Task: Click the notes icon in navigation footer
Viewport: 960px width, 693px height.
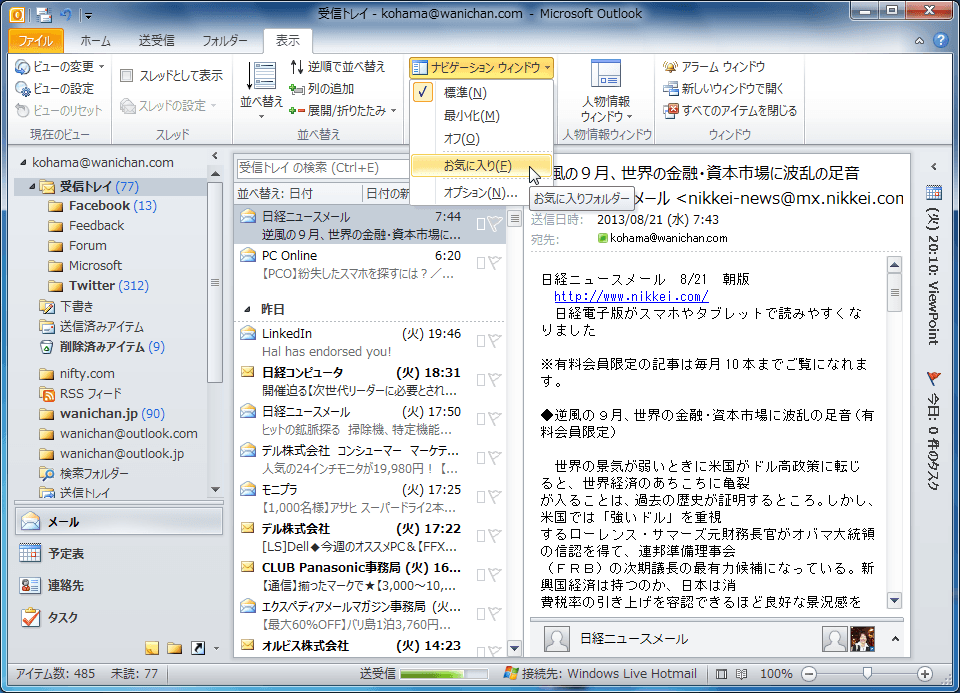Action: 152,648
